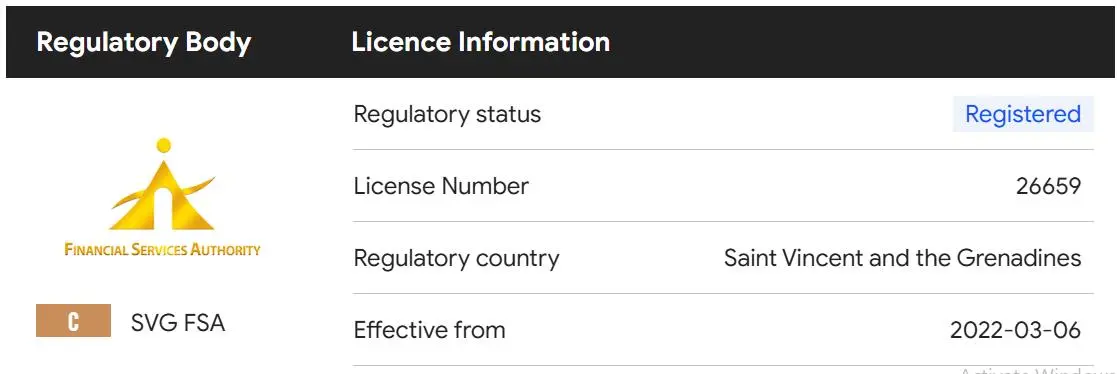Click Financial Services Authority logo text
1117x374 pixels.
(x=162, y=250)
